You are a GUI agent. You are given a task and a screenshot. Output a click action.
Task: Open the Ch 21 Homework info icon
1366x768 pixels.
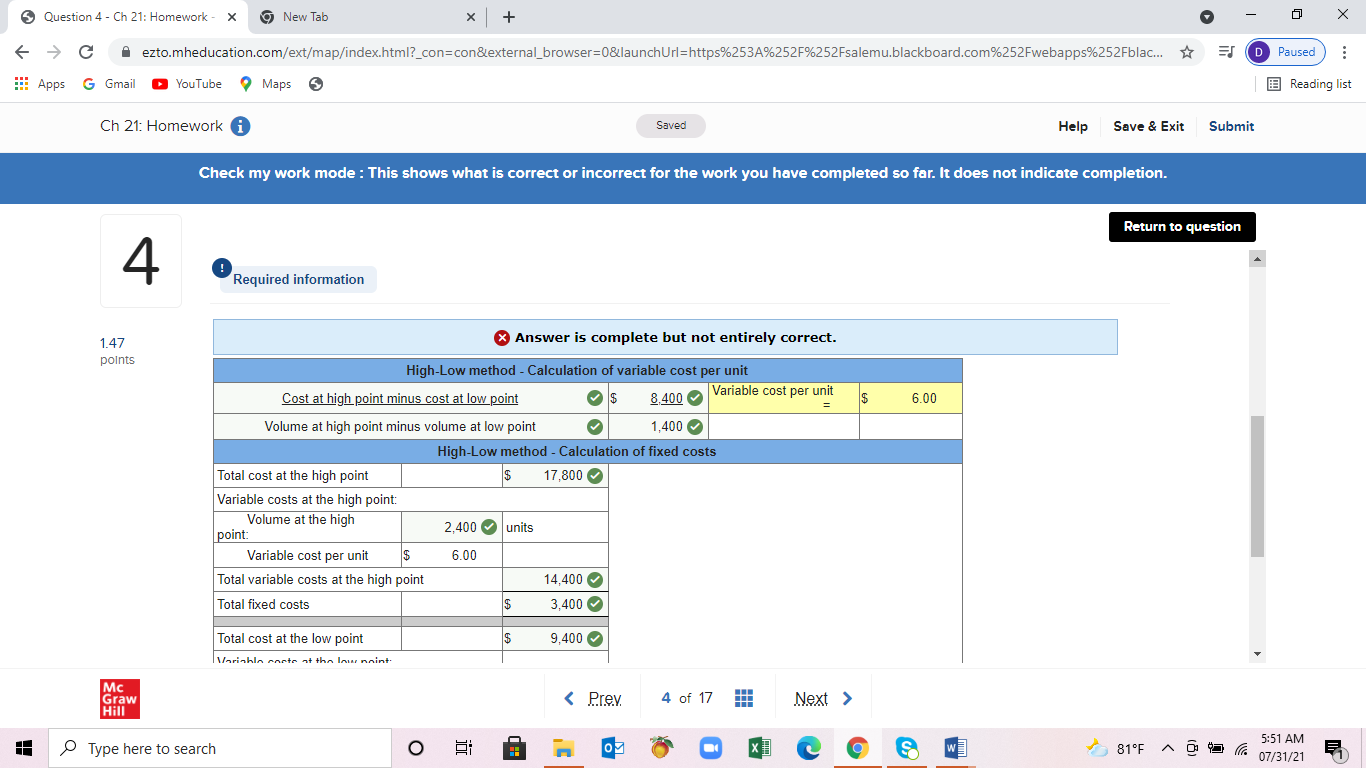pos(239,126)
